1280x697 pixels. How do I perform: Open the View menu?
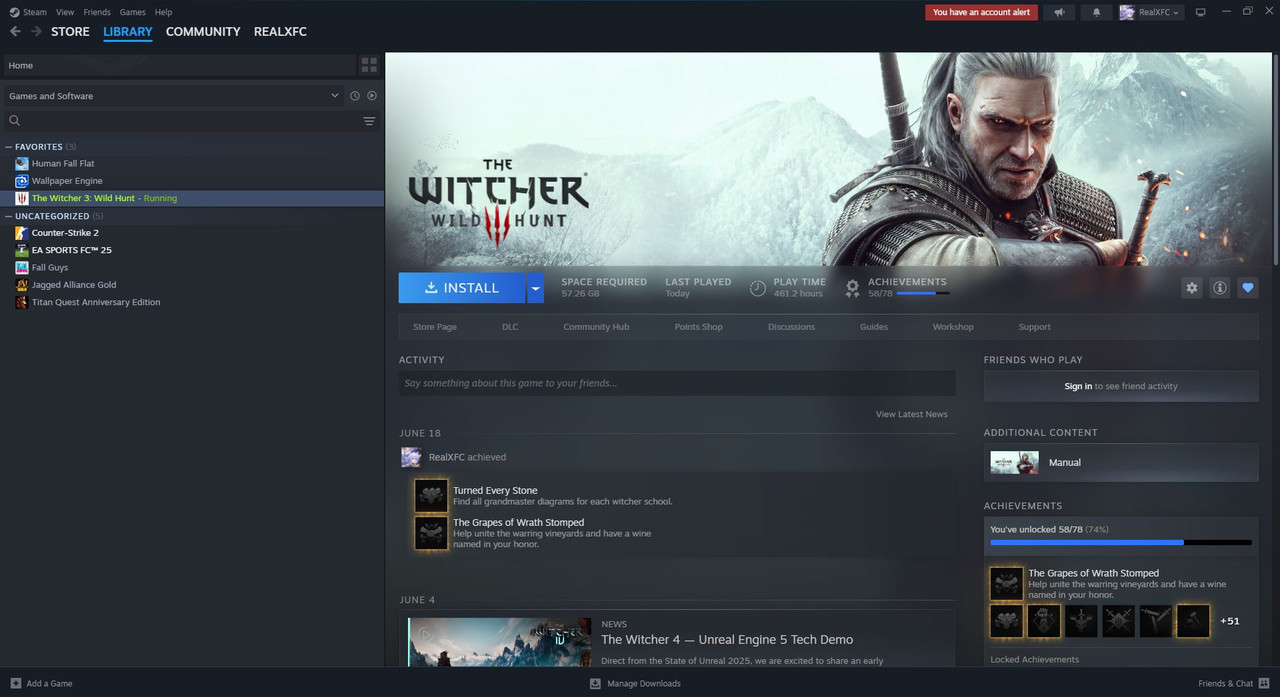tap(65, 12)
